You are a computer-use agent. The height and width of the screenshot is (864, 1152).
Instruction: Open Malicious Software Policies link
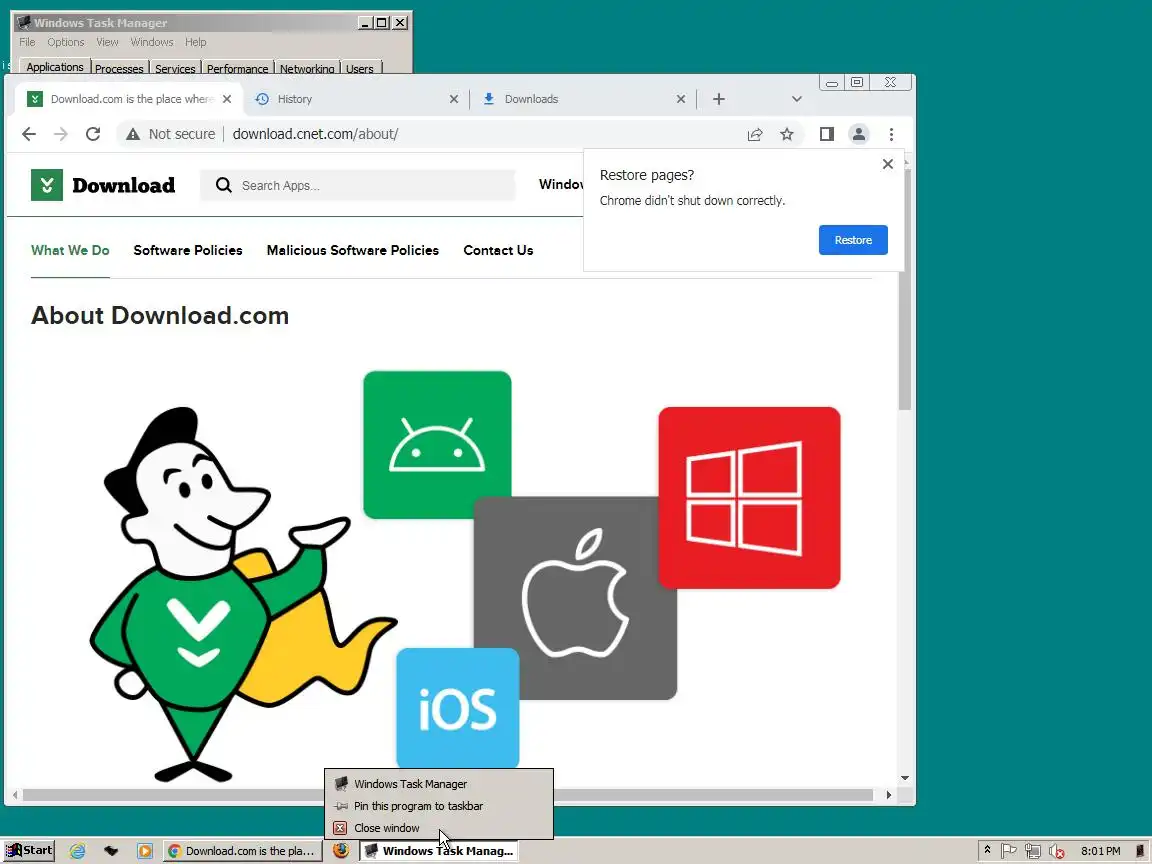click(x=353, y=250)
